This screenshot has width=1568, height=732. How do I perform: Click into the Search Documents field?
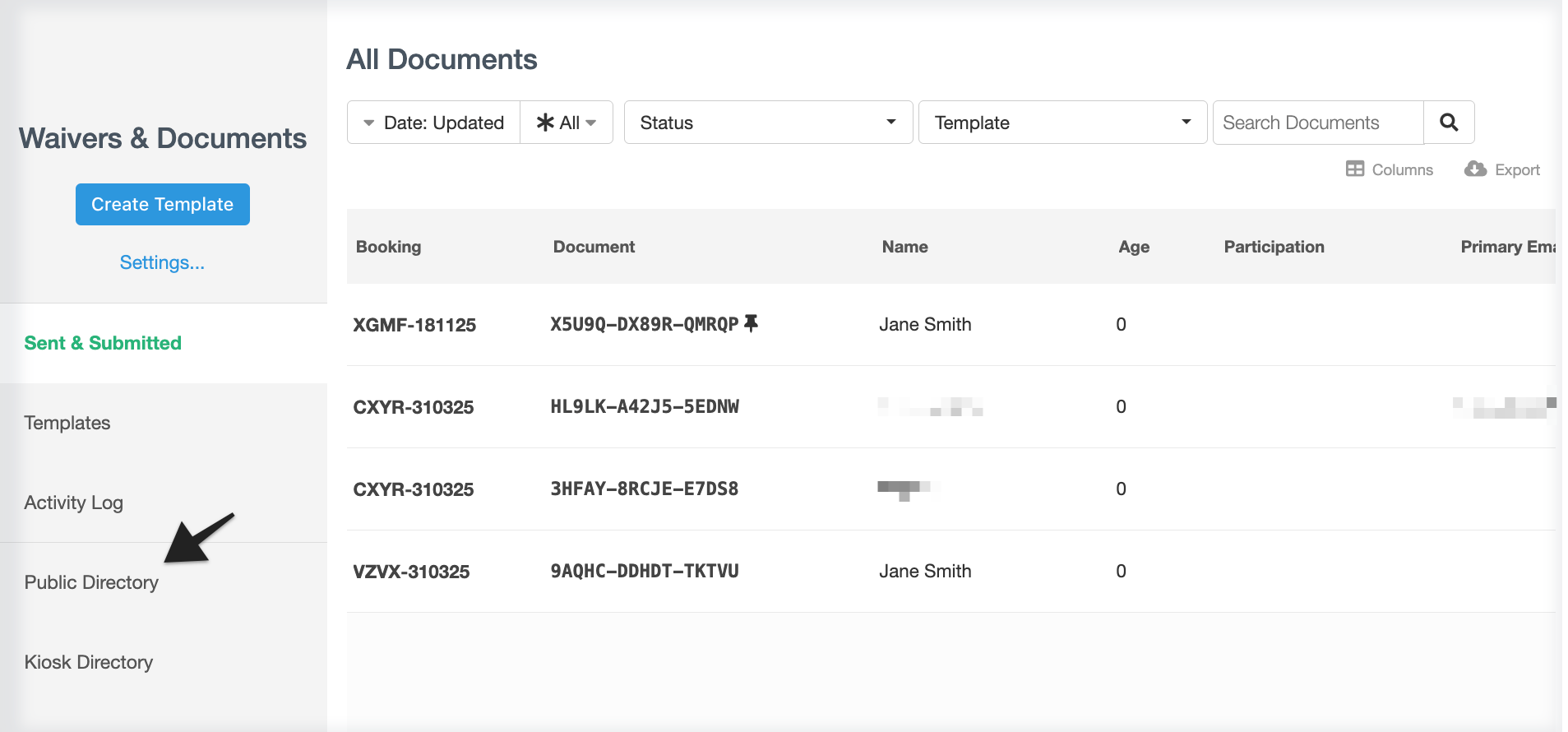[1318, 123]
